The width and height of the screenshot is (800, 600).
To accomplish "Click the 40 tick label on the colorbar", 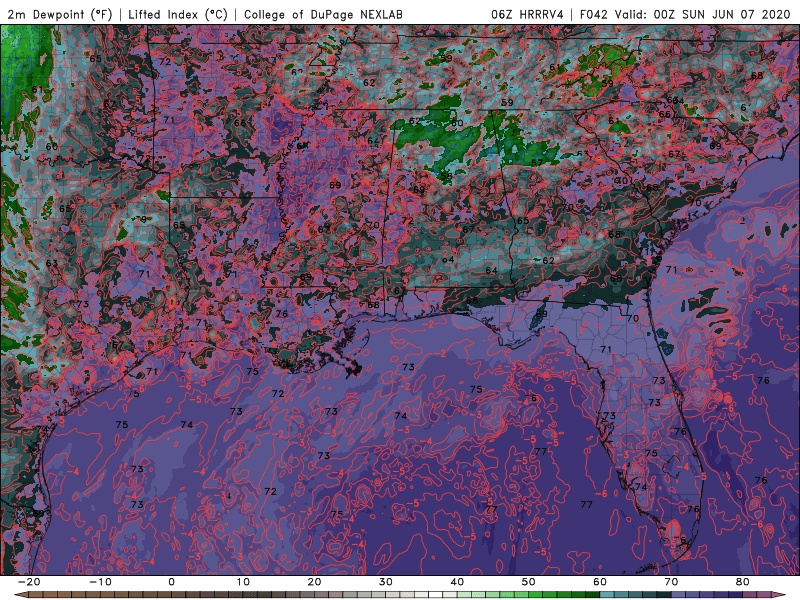I will click(457, 582).
